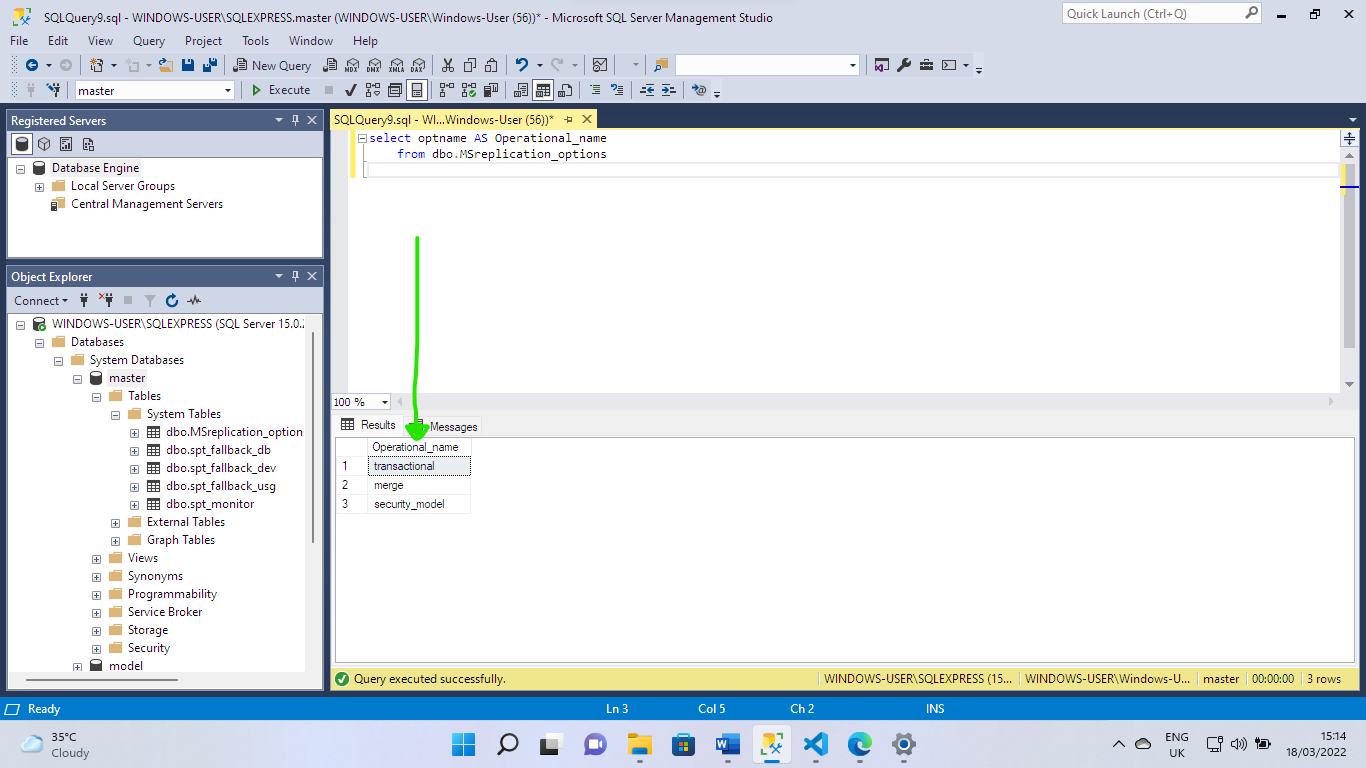
Task: Click the Activity Monitor icon in Object Explorer
Action: [x=194, y=300]
